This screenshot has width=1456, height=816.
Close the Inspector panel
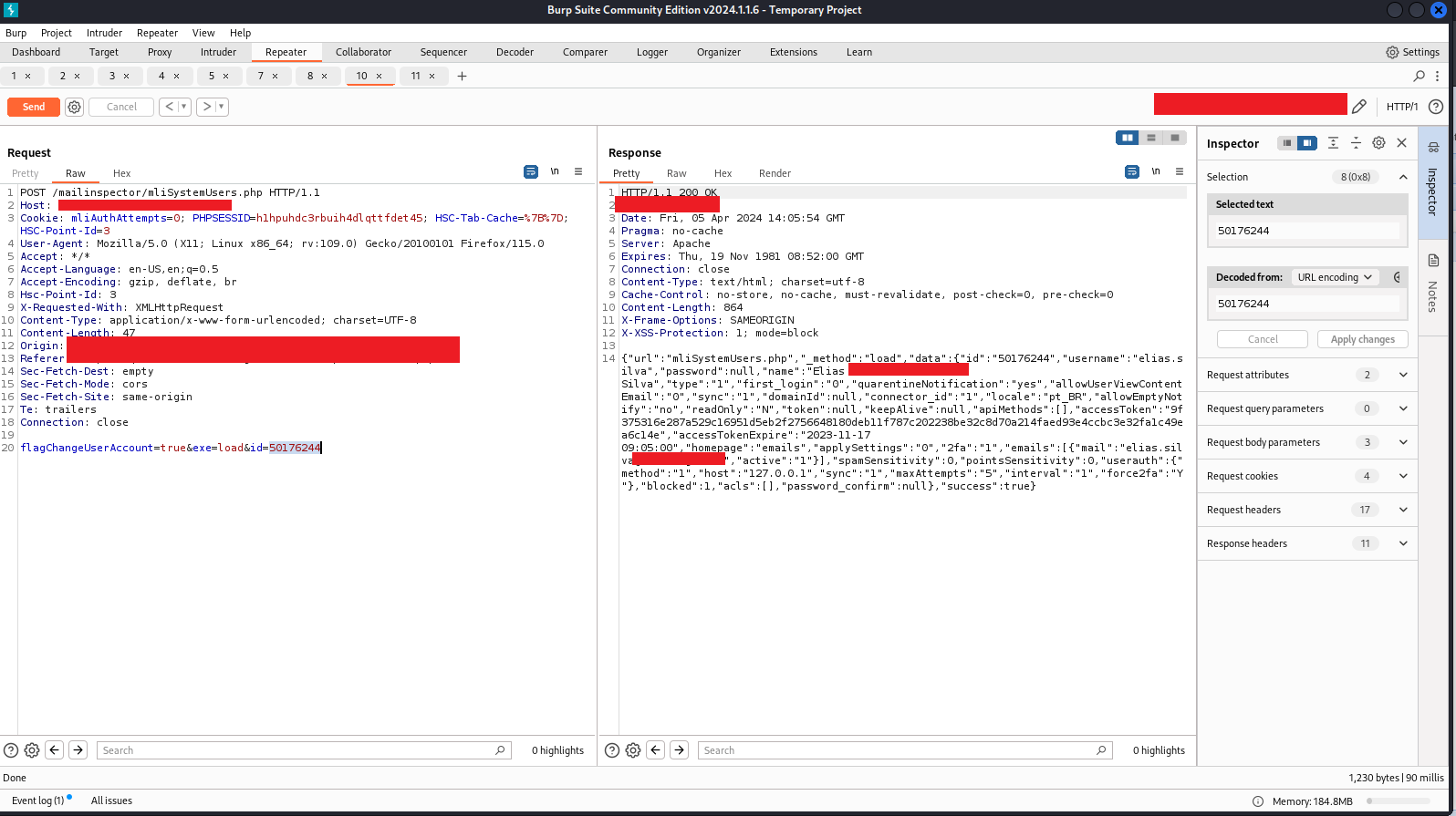pyautogui.click(x=1402, y=143)
